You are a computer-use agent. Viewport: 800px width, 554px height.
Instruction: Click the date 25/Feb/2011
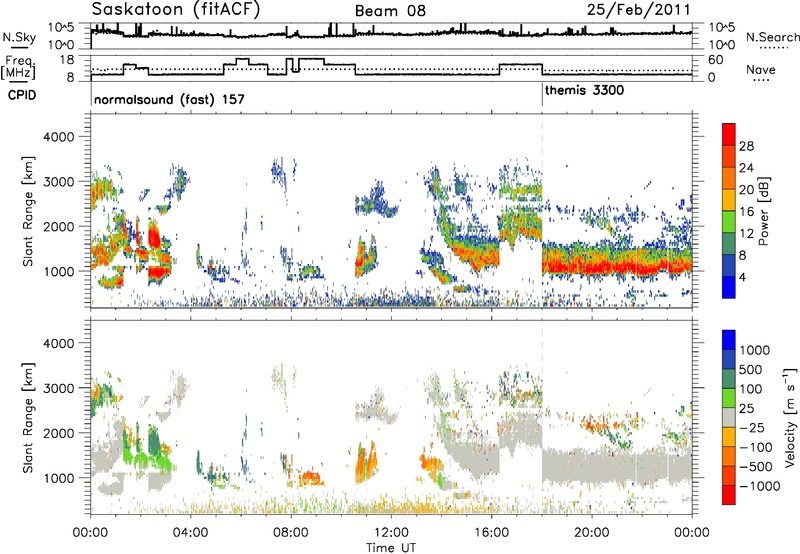pos(638,10)
